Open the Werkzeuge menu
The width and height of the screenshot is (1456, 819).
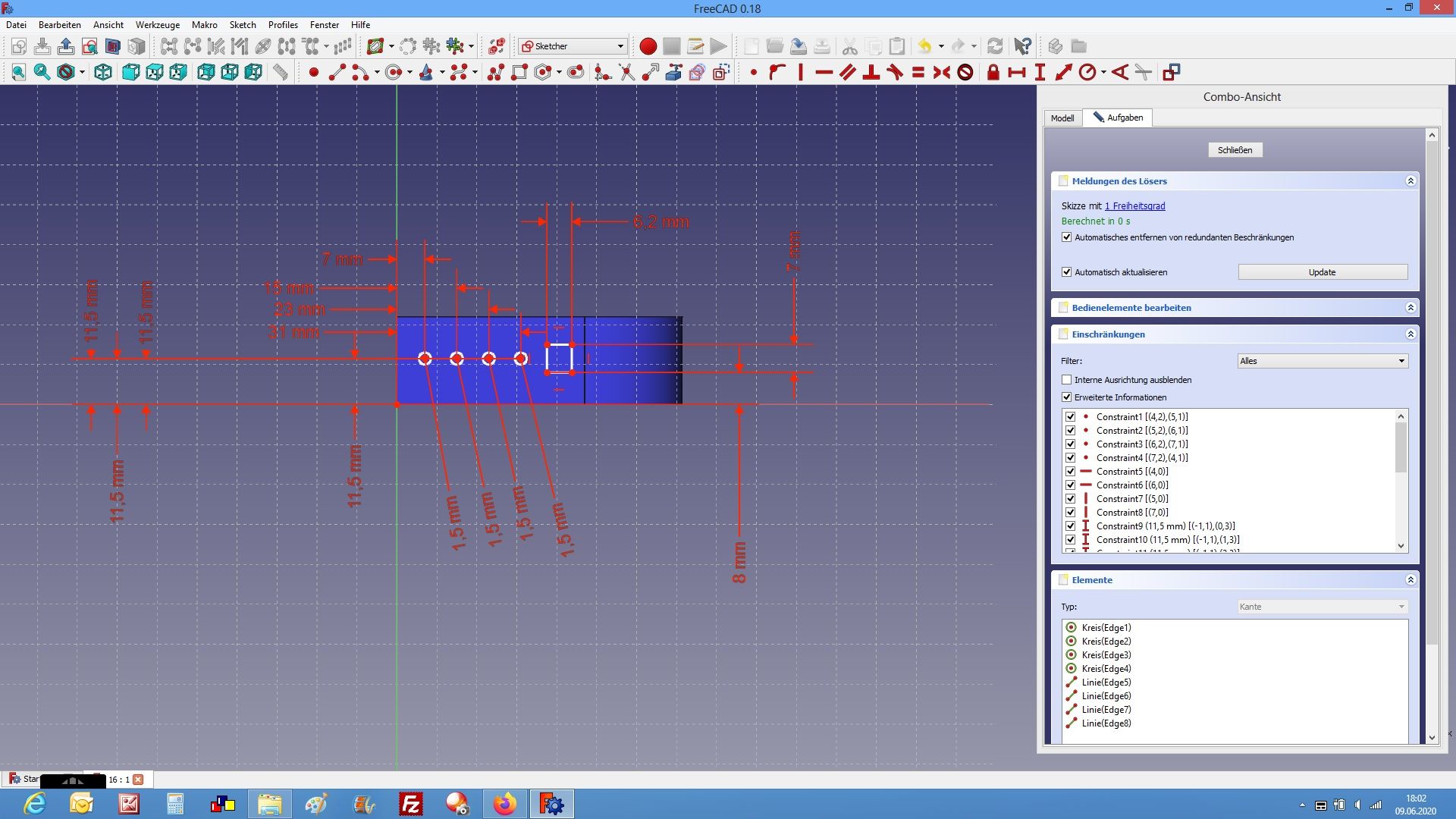158,25
